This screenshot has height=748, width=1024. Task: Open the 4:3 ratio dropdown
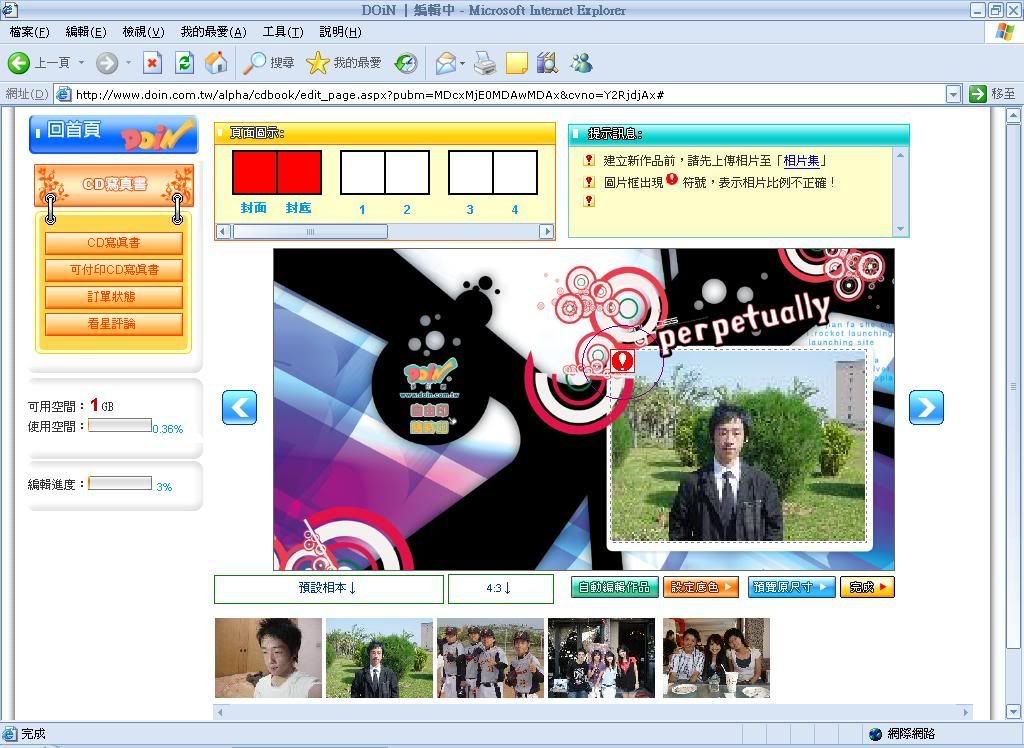coord(500,588)
